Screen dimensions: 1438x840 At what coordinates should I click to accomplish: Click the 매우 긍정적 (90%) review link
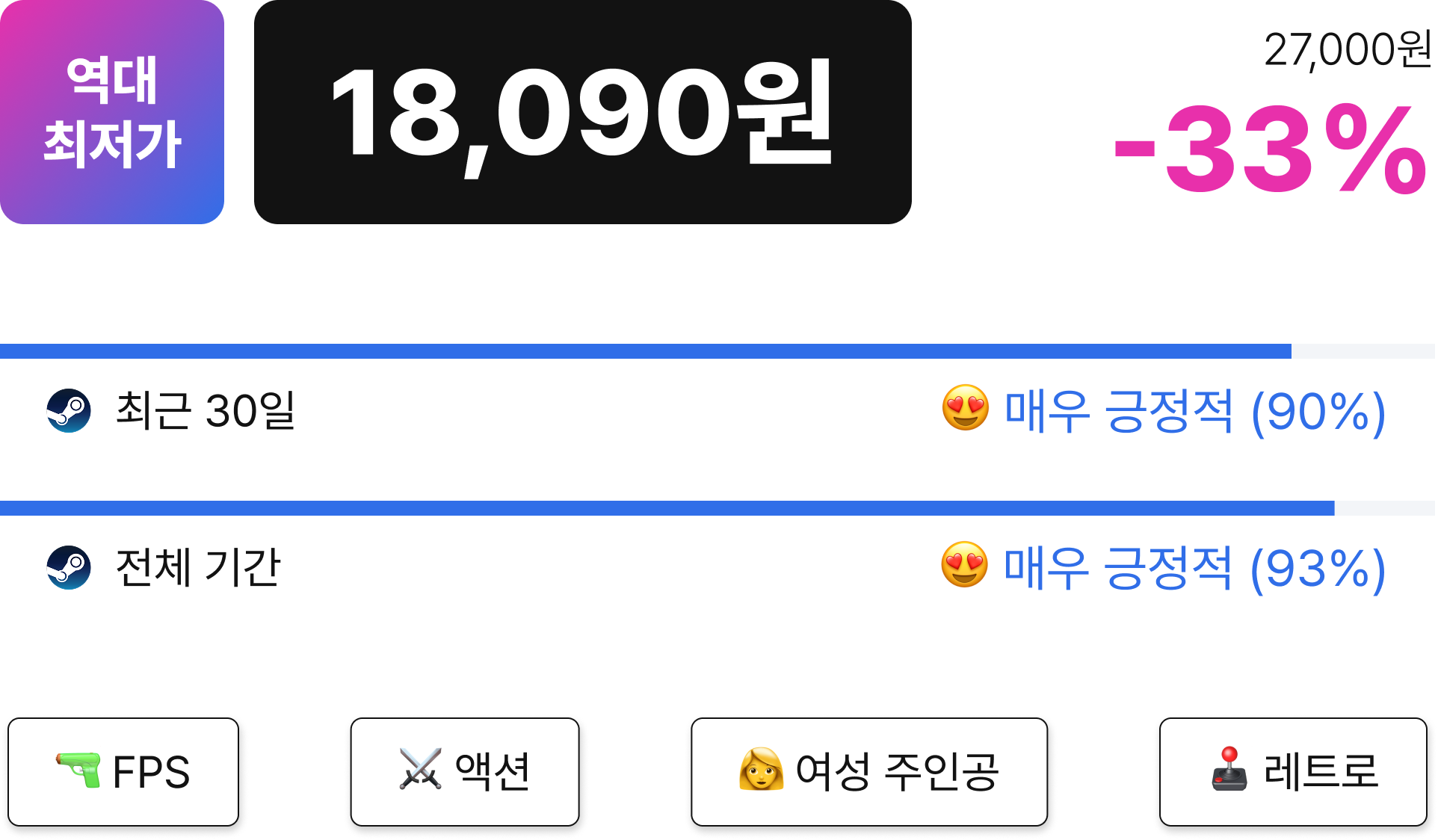tap(1195, 411)
